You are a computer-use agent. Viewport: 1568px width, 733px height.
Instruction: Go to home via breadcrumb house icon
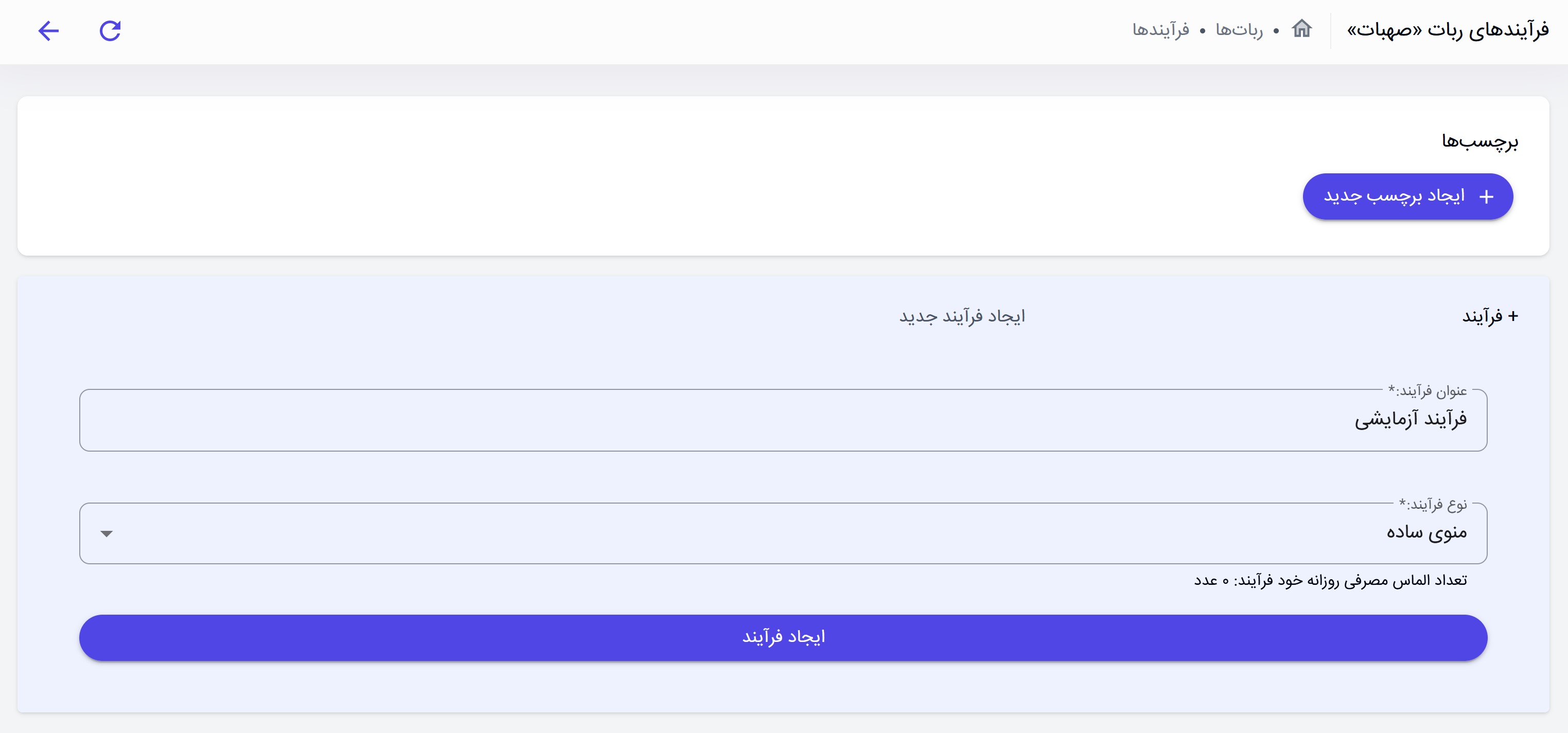click(1301, 29)
